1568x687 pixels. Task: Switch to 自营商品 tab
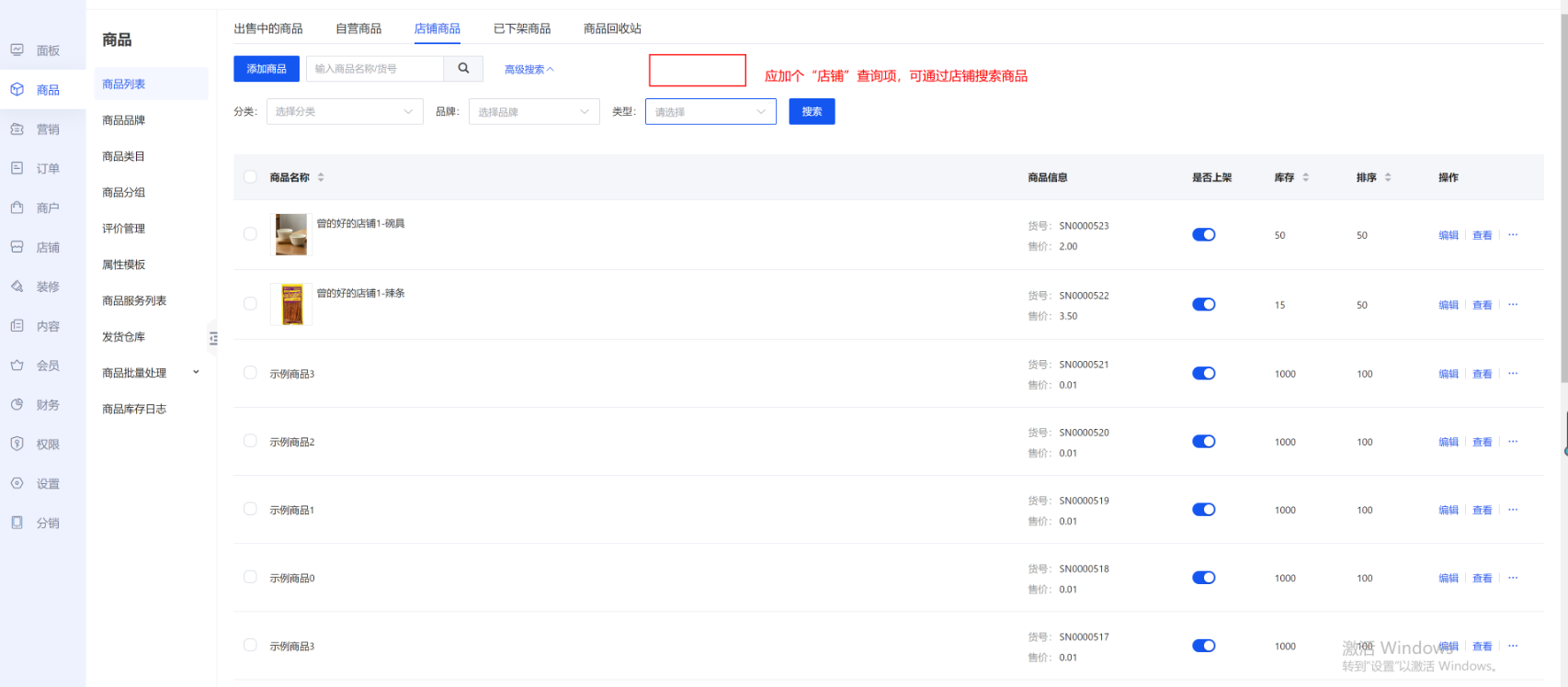point(358,28)
